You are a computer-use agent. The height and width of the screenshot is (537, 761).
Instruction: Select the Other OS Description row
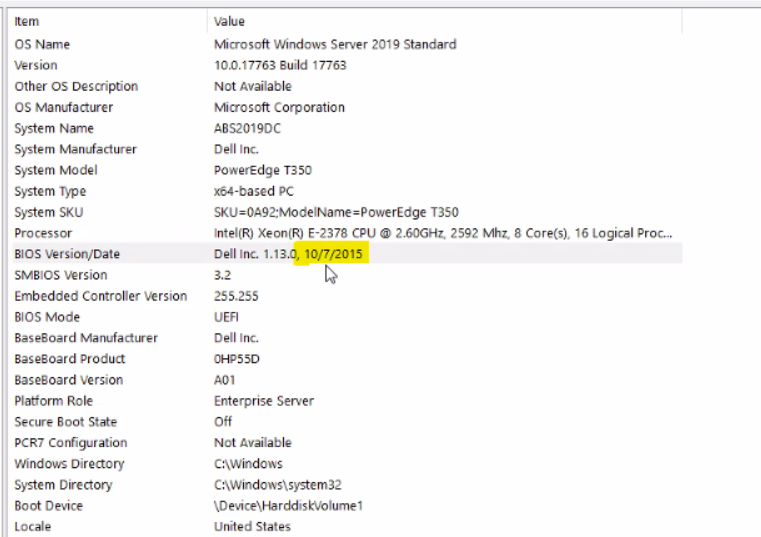(76, 86)
